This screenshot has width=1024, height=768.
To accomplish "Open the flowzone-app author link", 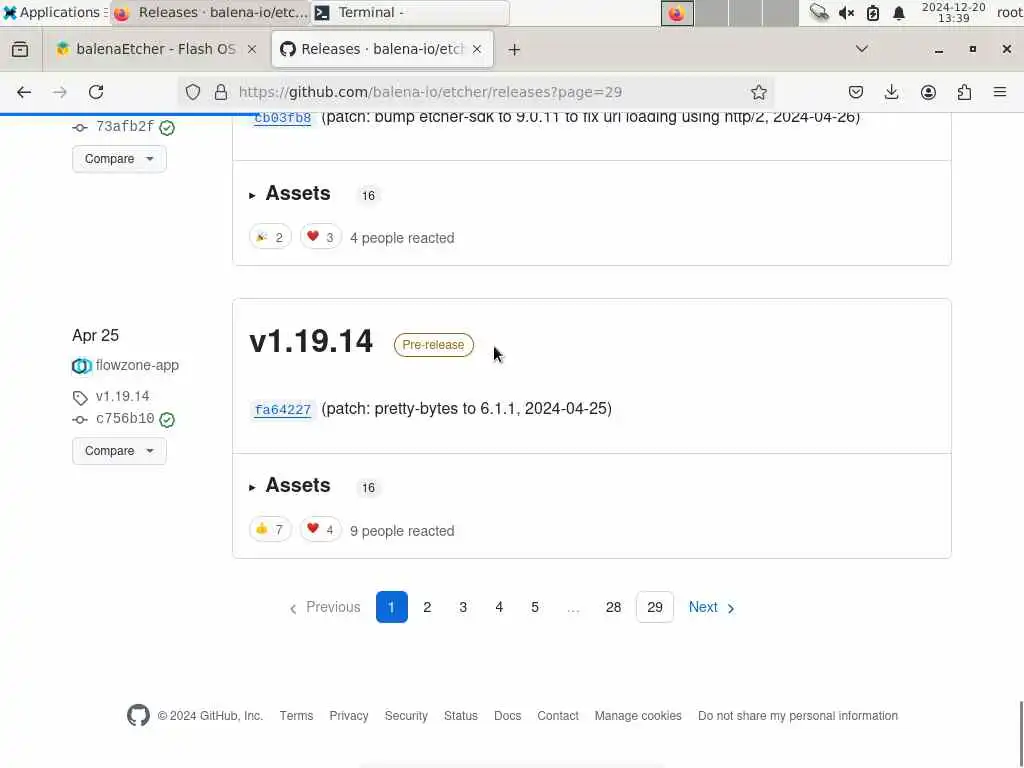I will click(x=137, y=365).
